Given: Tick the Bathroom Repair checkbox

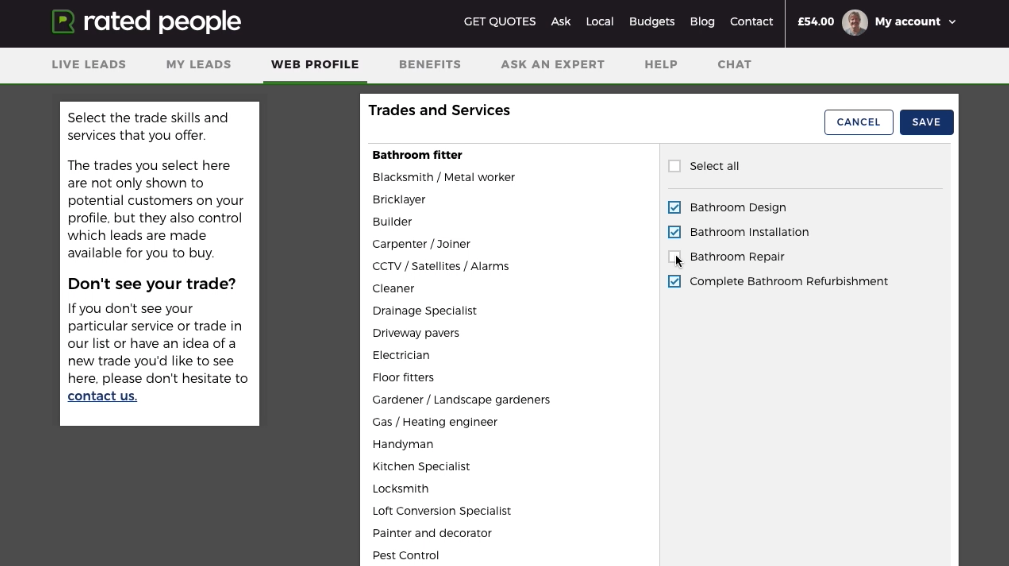Looking at the screenshot, I should click(x=674, y=257).
